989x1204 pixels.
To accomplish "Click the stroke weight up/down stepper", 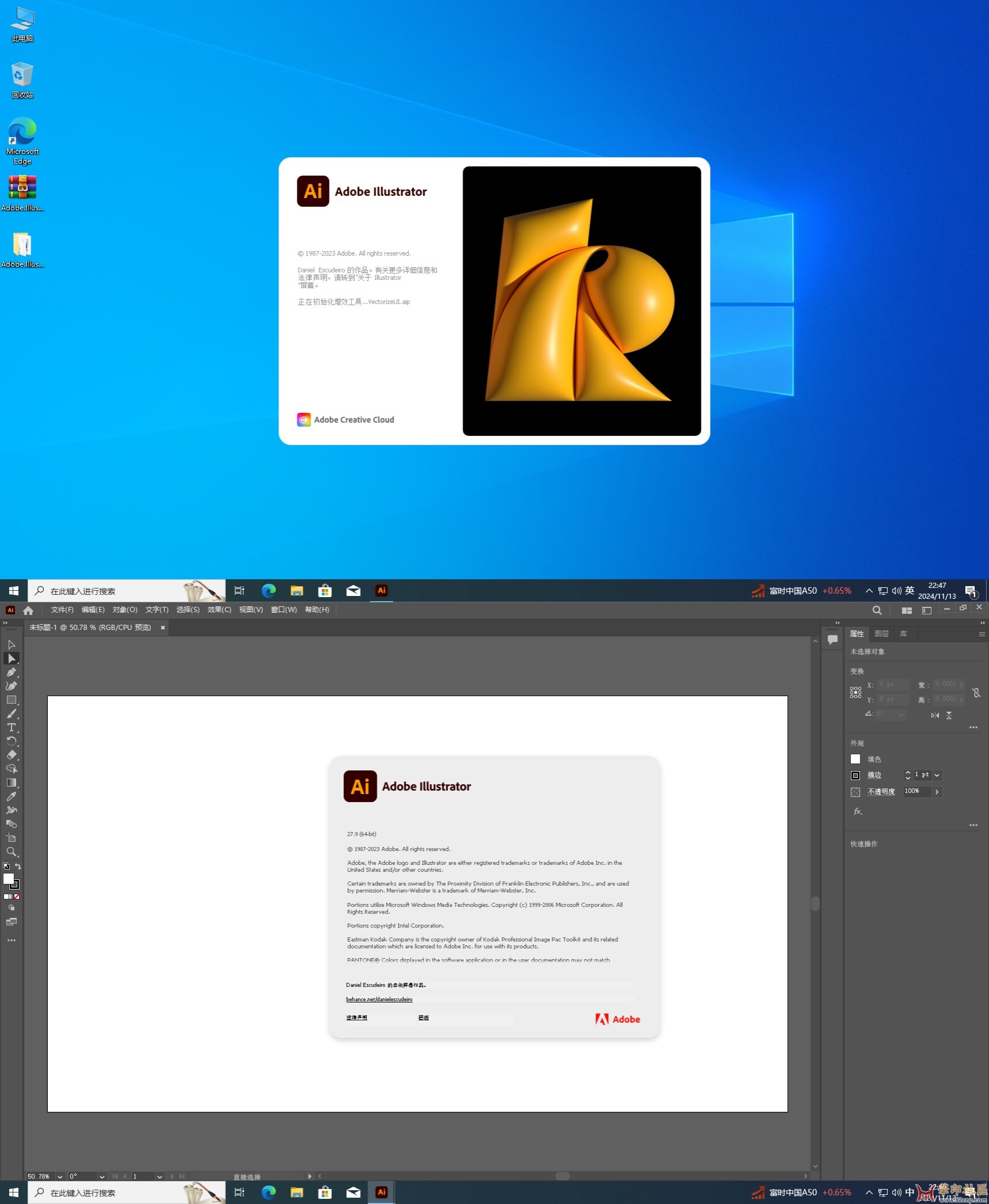I will click(x=908, y=776).
